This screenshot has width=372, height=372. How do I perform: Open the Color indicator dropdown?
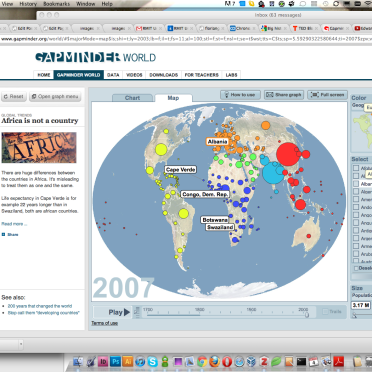click(362, 105)
